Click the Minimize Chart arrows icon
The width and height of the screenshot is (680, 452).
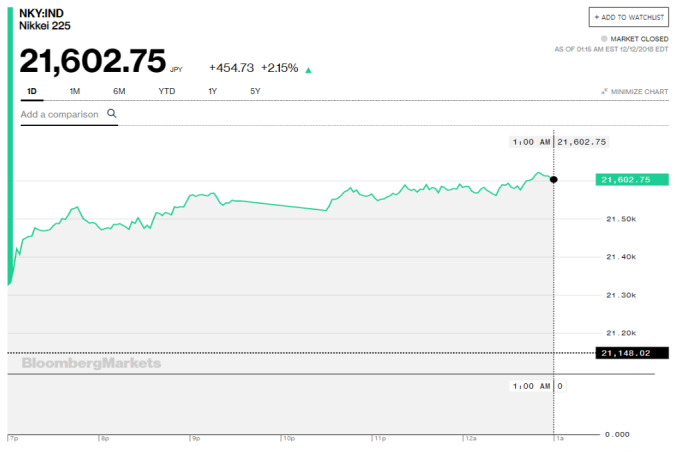[x=604, y=92]
